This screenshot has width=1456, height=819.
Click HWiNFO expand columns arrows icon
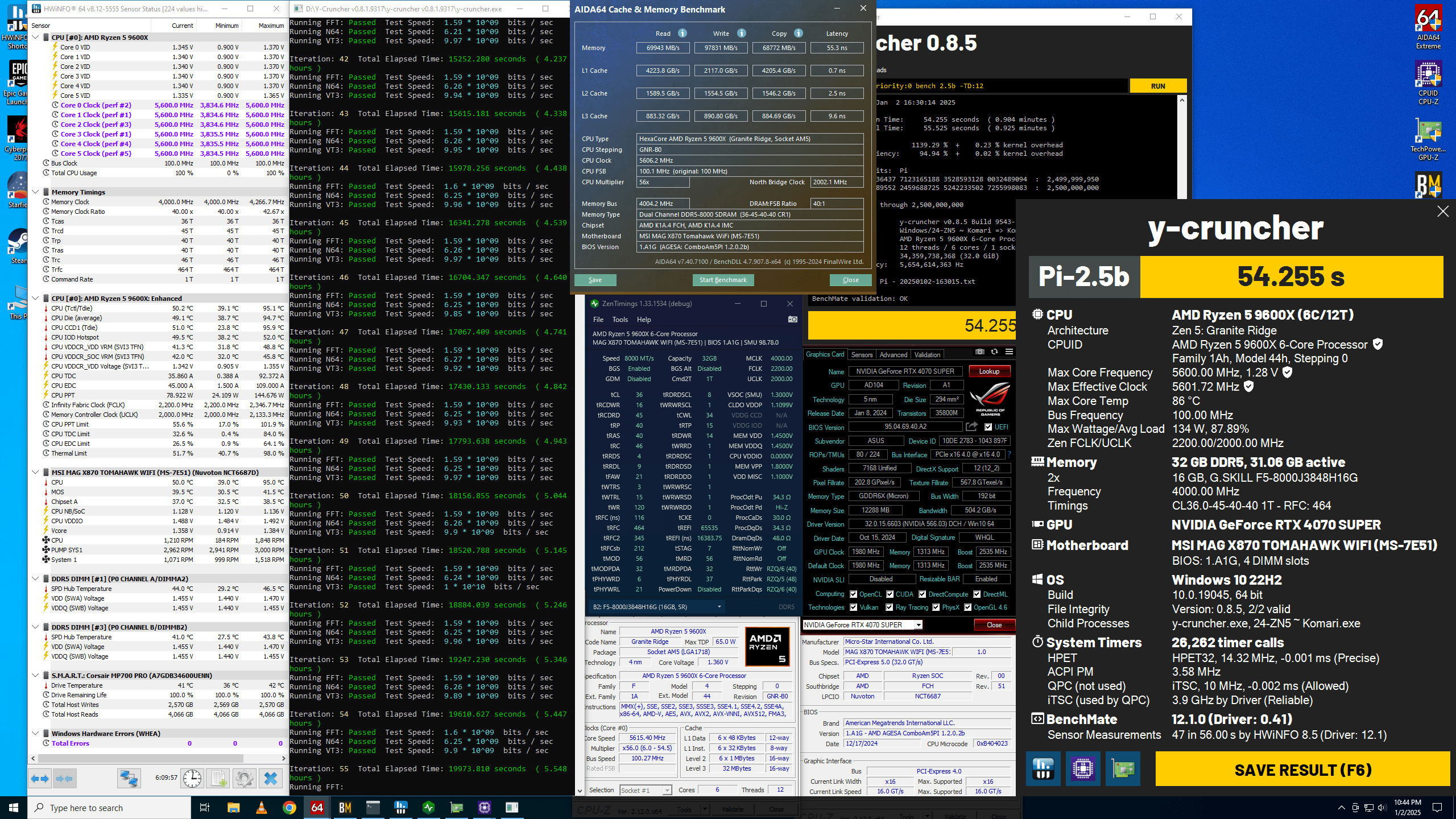click(x=40, y=778)
